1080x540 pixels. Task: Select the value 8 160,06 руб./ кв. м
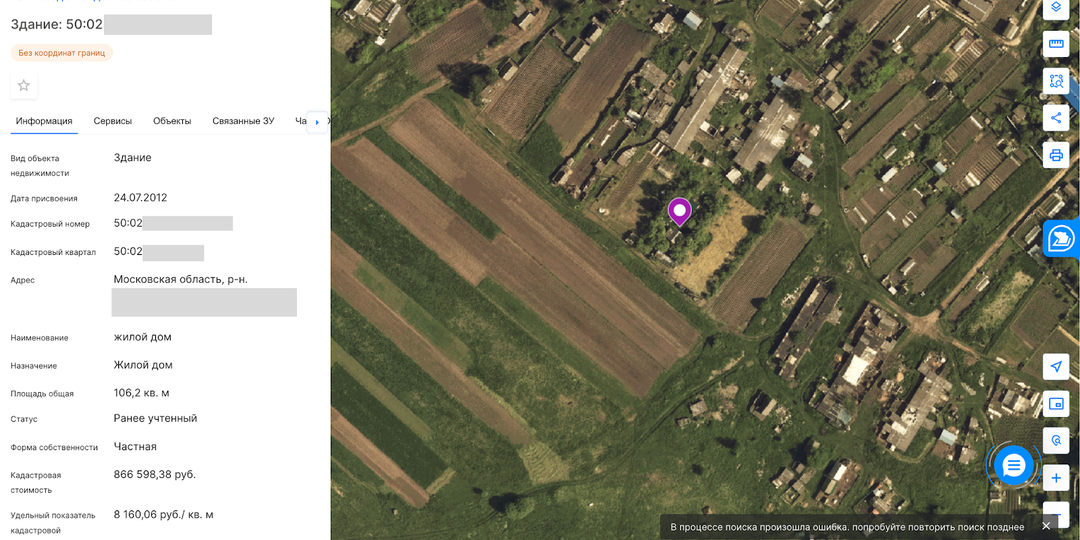pyautogui.click(x=163, y=515)
